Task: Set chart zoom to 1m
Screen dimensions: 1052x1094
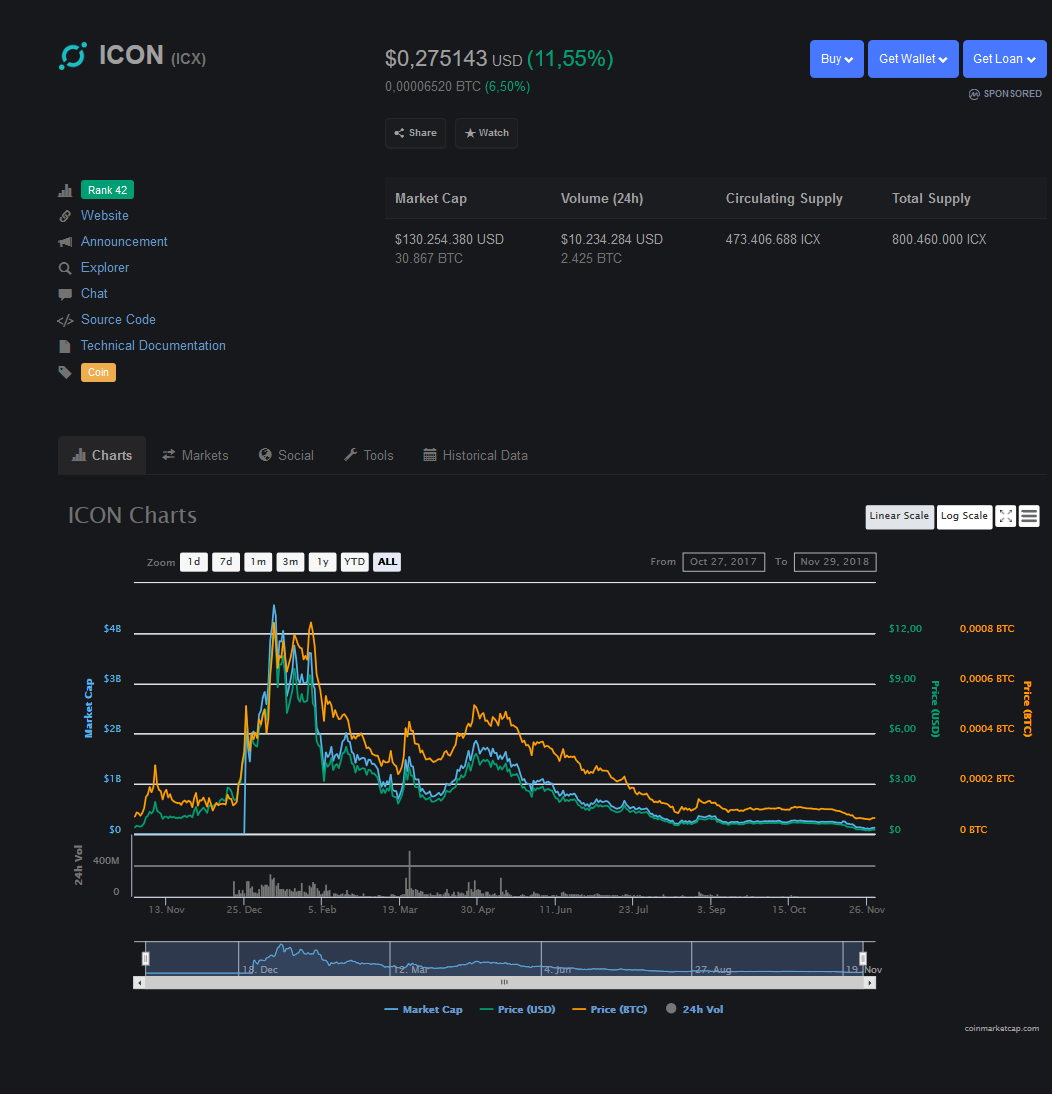Action: tap(258, 562)
